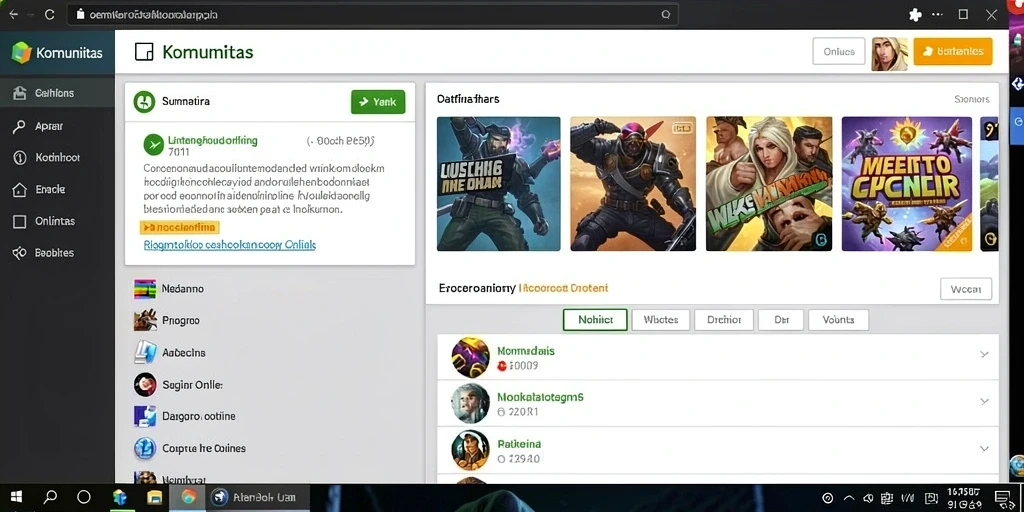Click the Komunitas cube logo icon
Image resolution: width=1024 pixels, height=512 pixels.
[22, 52]
